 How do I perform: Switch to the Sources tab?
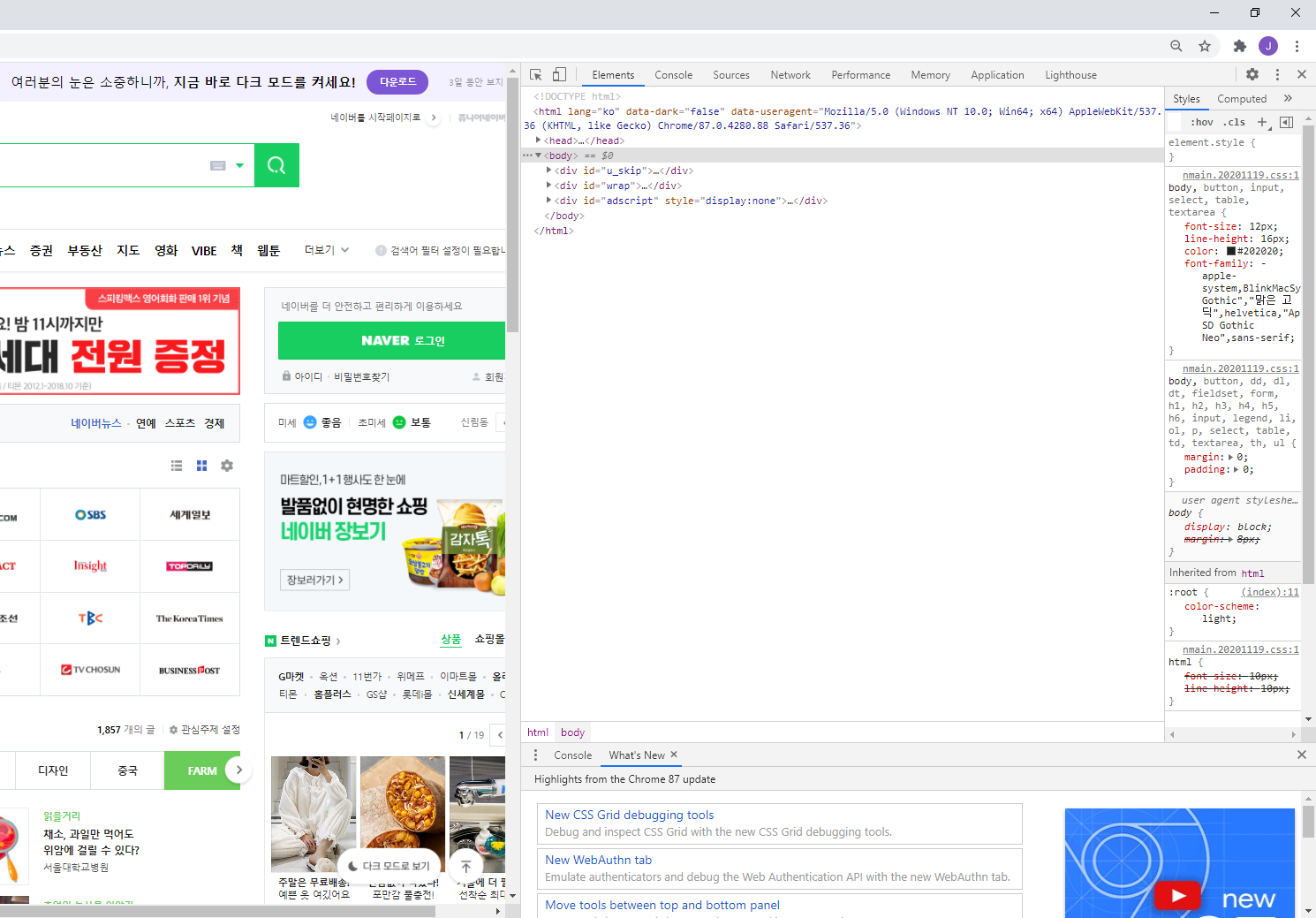[x=731, y=75]
